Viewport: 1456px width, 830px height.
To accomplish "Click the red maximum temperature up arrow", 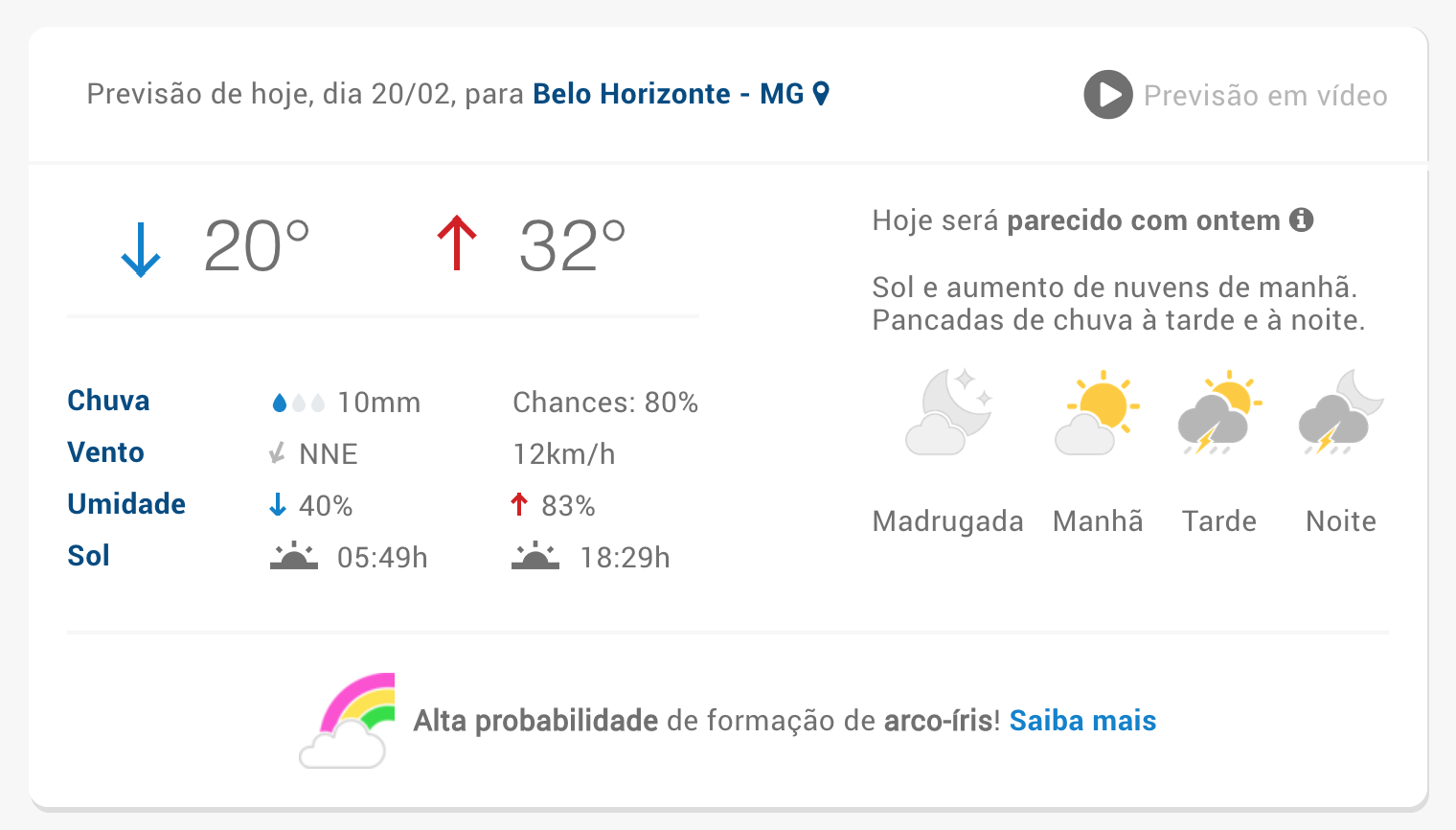I will point(457,243).
